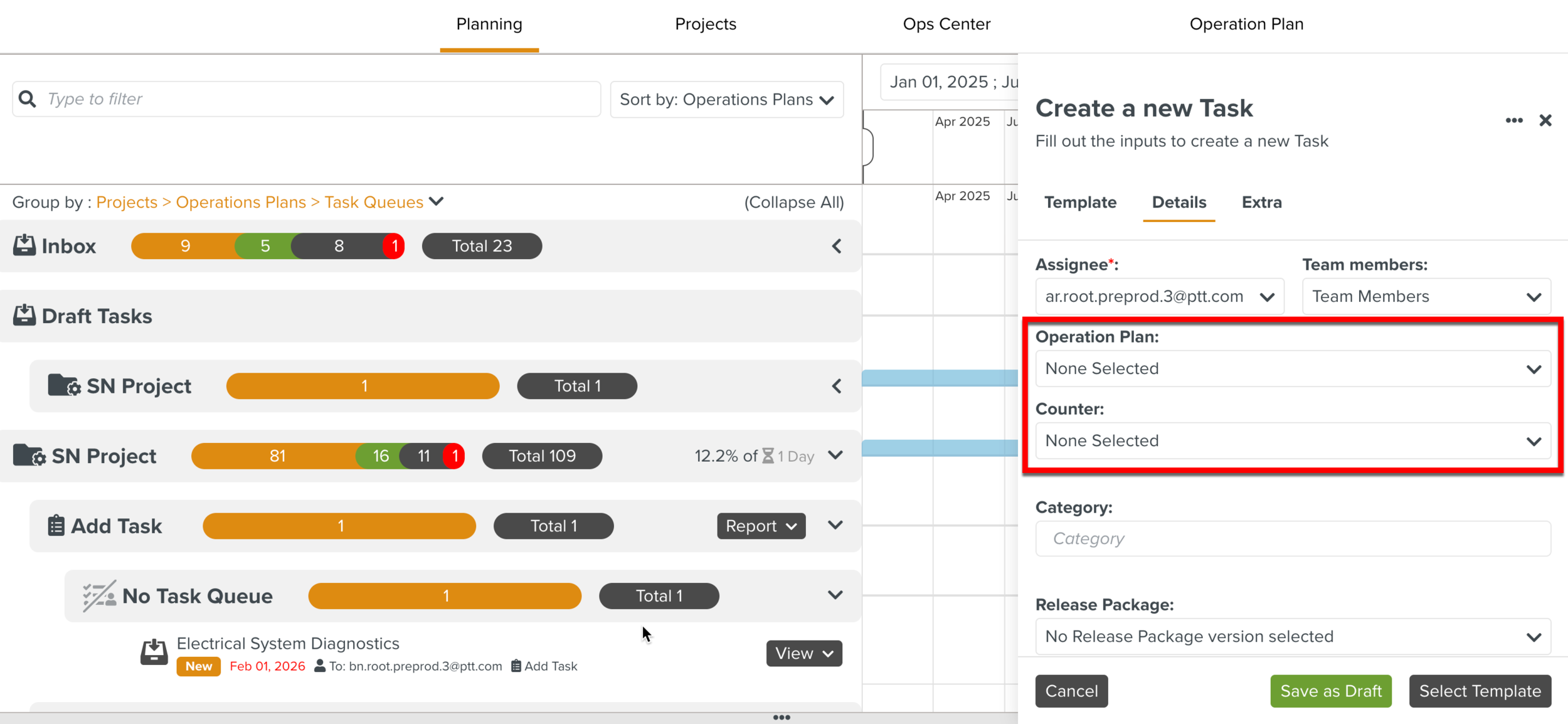This screenshot has width=1568, height=724.
Task: Open the Ops Center tab
Action: tap(946, 24)
